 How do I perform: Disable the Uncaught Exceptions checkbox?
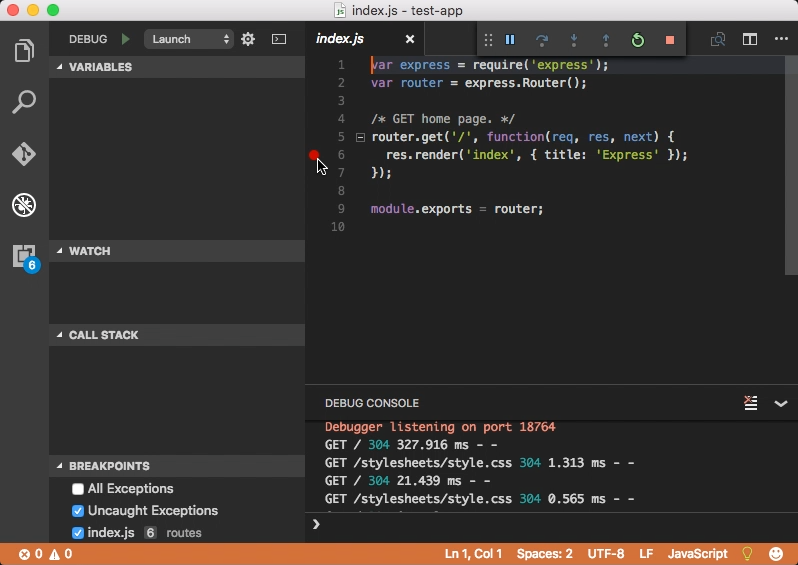(78, 511)
